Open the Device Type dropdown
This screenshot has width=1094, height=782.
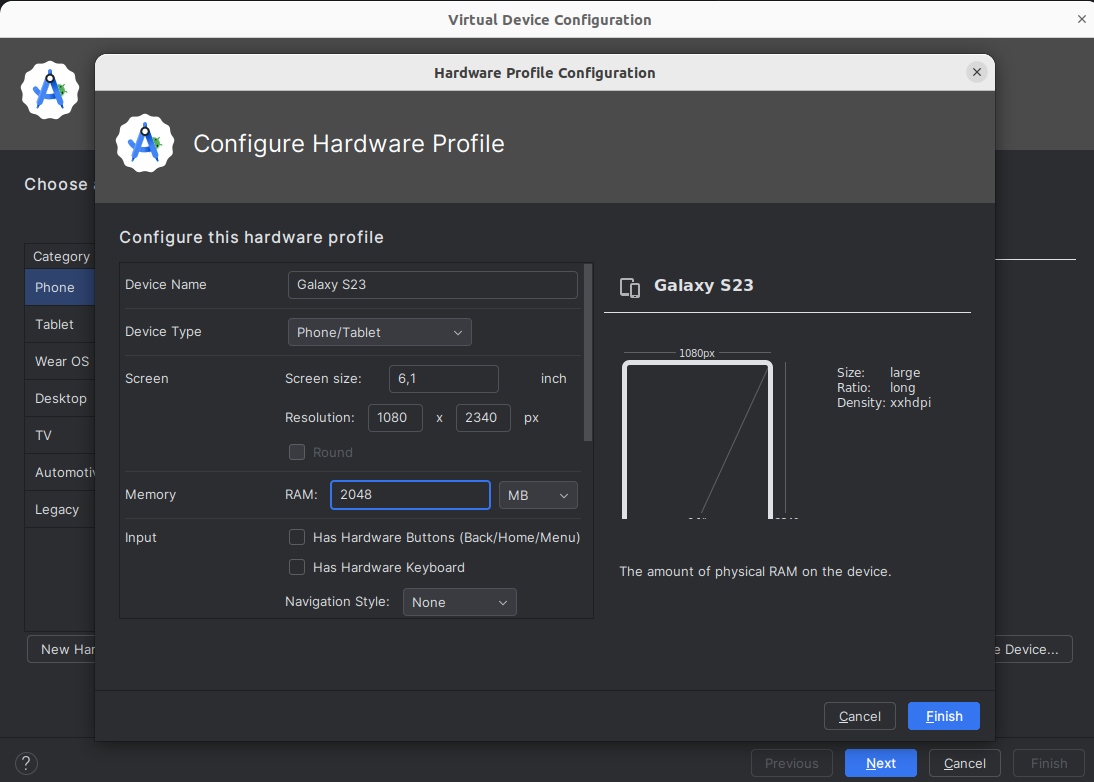click(380, 332)
